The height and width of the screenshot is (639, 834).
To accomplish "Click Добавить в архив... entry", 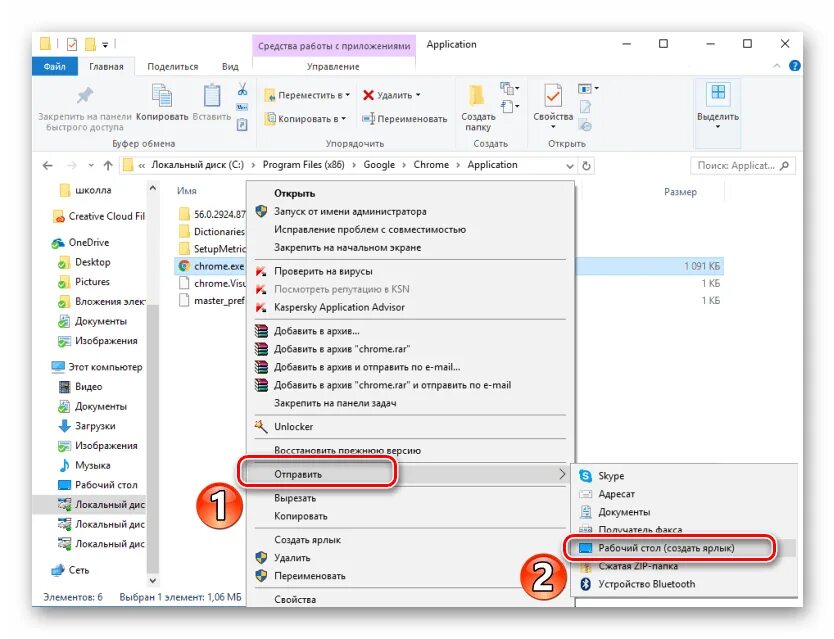I will coord(316,331).
